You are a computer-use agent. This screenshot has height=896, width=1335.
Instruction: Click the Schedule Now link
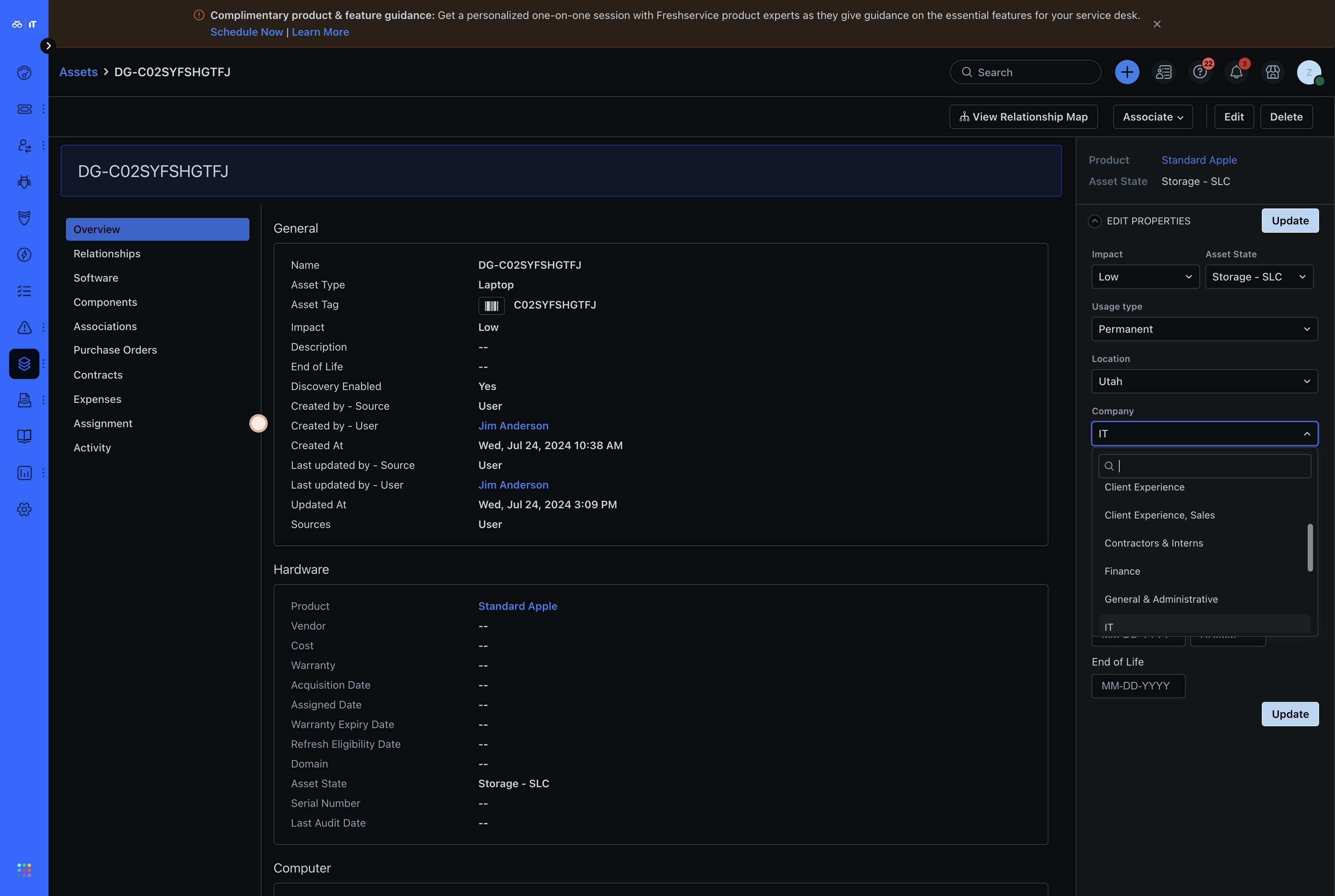pos(246,32)
